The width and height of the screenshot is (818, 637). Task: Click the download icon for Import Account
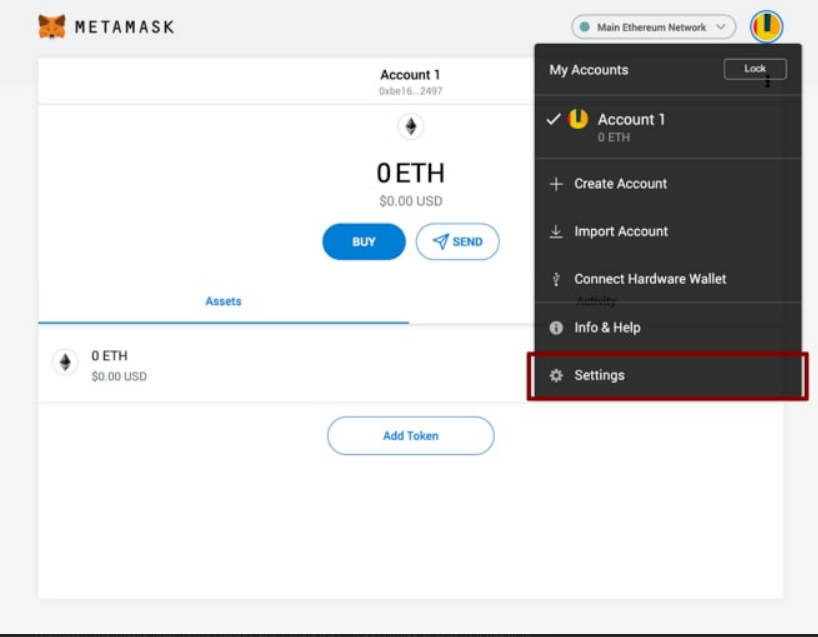click(556, 232)
